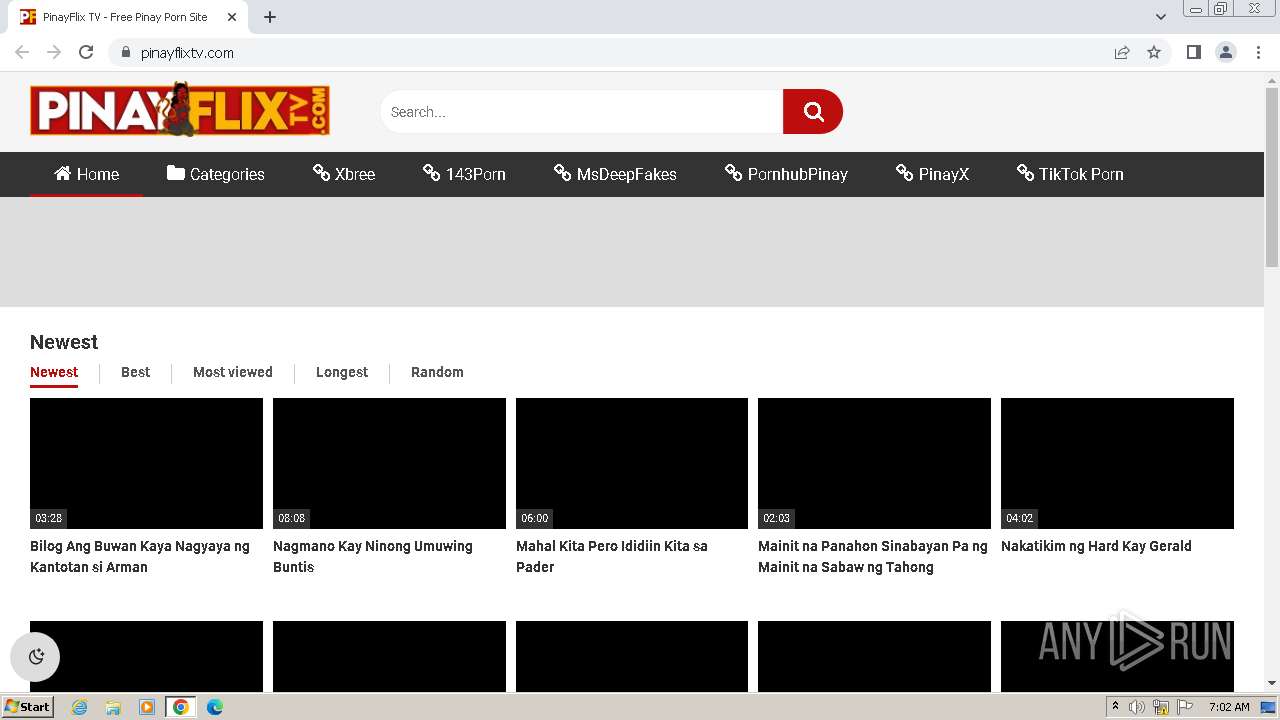Screen dimensions: 1280x720
Task: Click the share page icon in address bar
Action: pyautogui.click(x=1122, y=53)
